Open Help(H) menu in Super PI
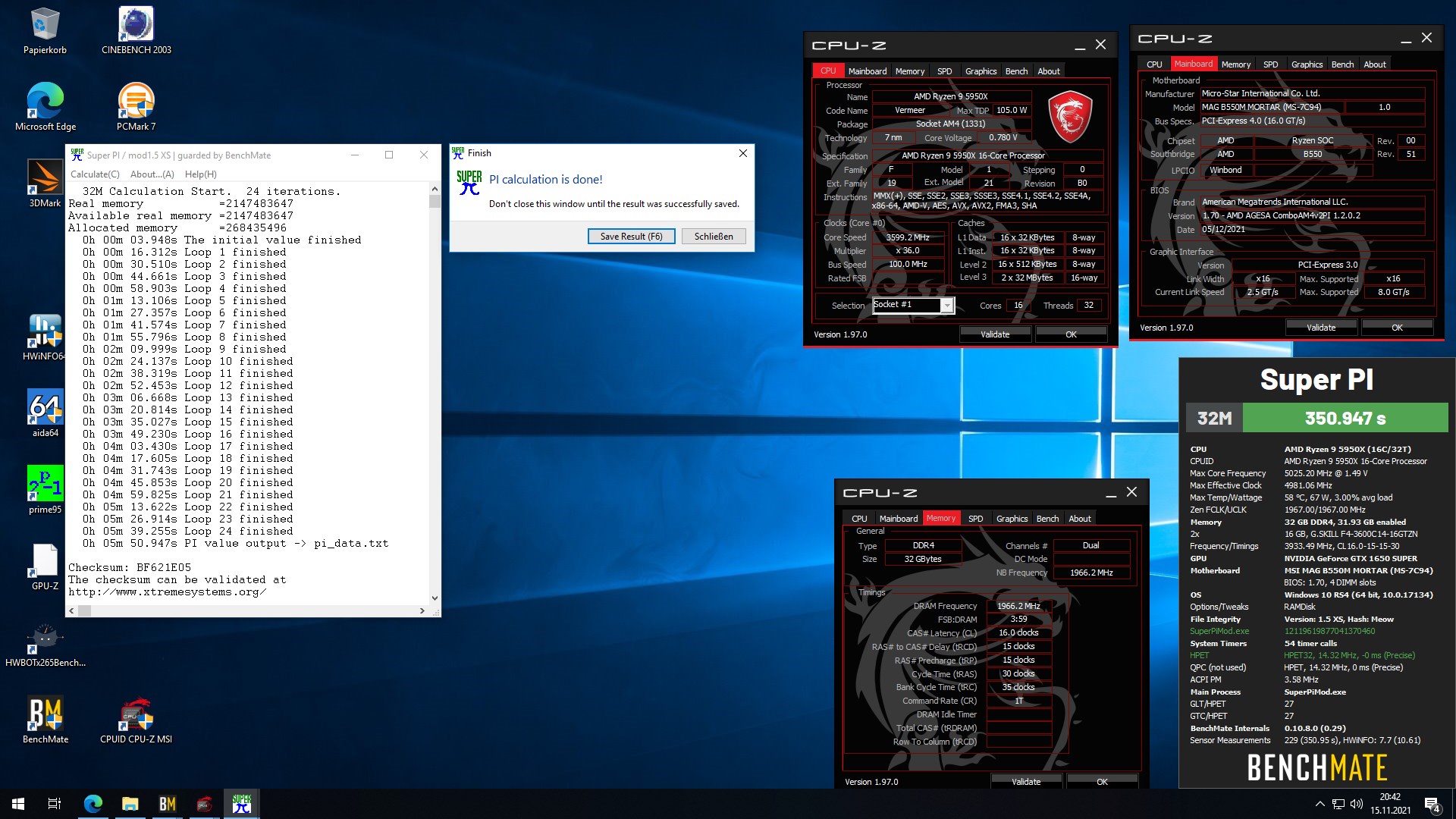The height and width of the screenshot is (819, 1456). pos(200,174)
